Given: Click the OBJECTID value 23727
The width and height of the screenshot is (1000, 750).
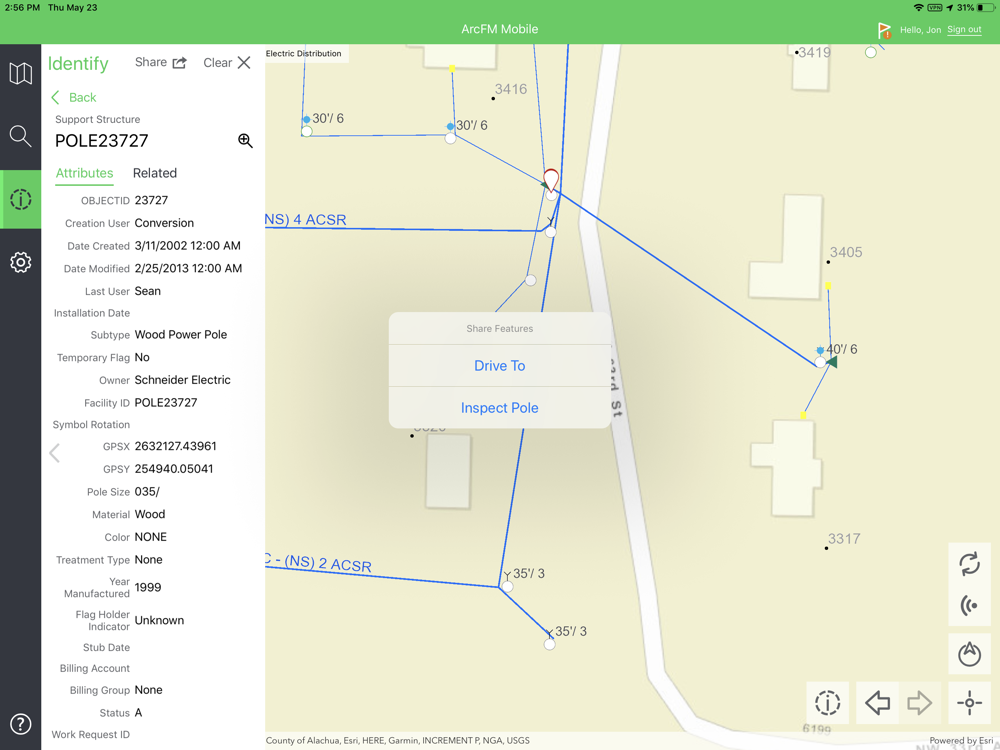Looking at the screenshot, I should [151, 200].
